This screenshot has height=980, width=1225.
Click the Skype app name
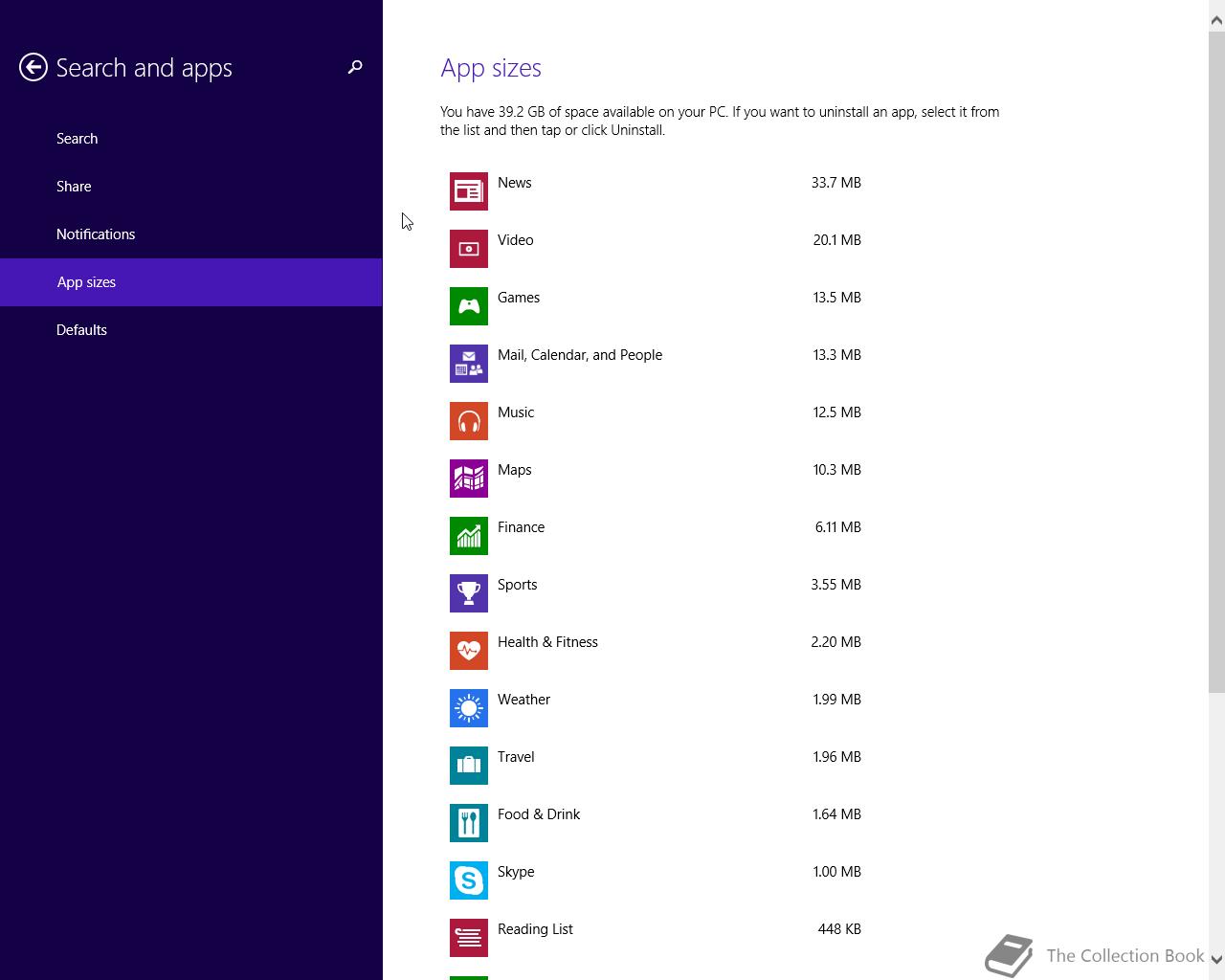point(516,872)
